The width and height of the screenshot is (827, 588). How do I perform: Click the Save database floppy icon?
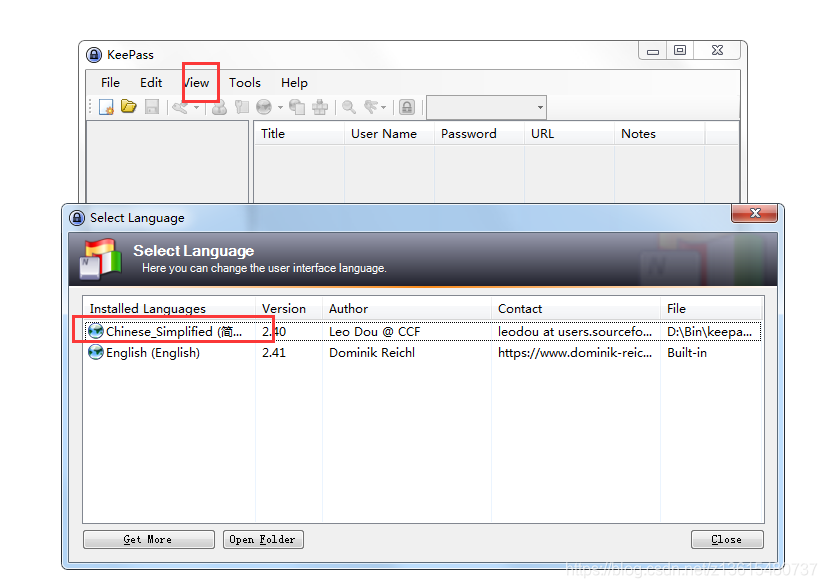pos(152,107)
